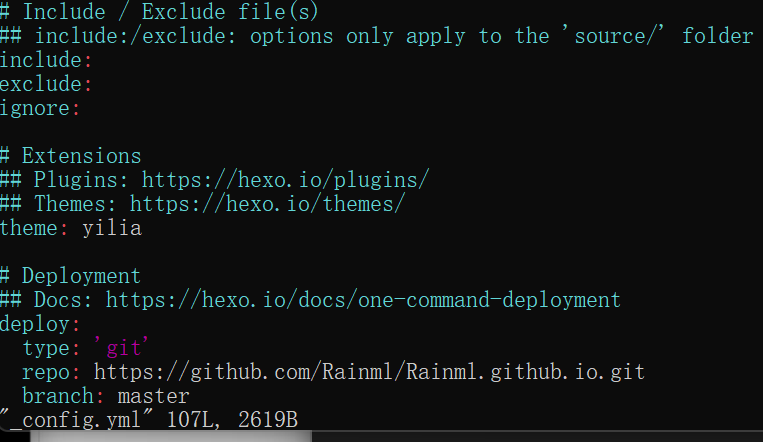Viewport: 763px width, 442px height.
Task: Open the hexo.io themes link
Action: (267, 204)
